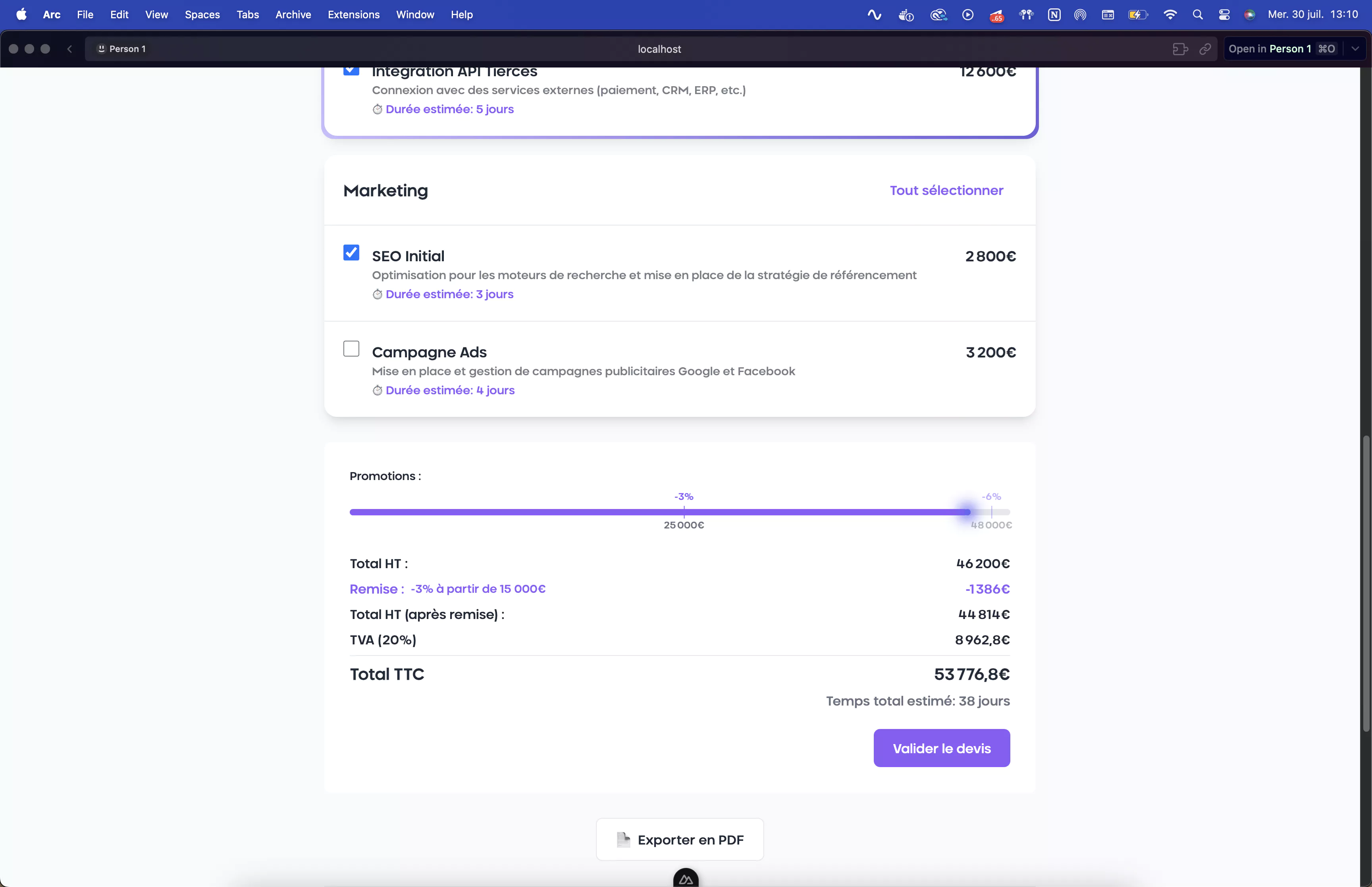Expand the Open in Person 1 dropdown arrow
This screenshot has width=1372, height=887.
coord(1355,49)
